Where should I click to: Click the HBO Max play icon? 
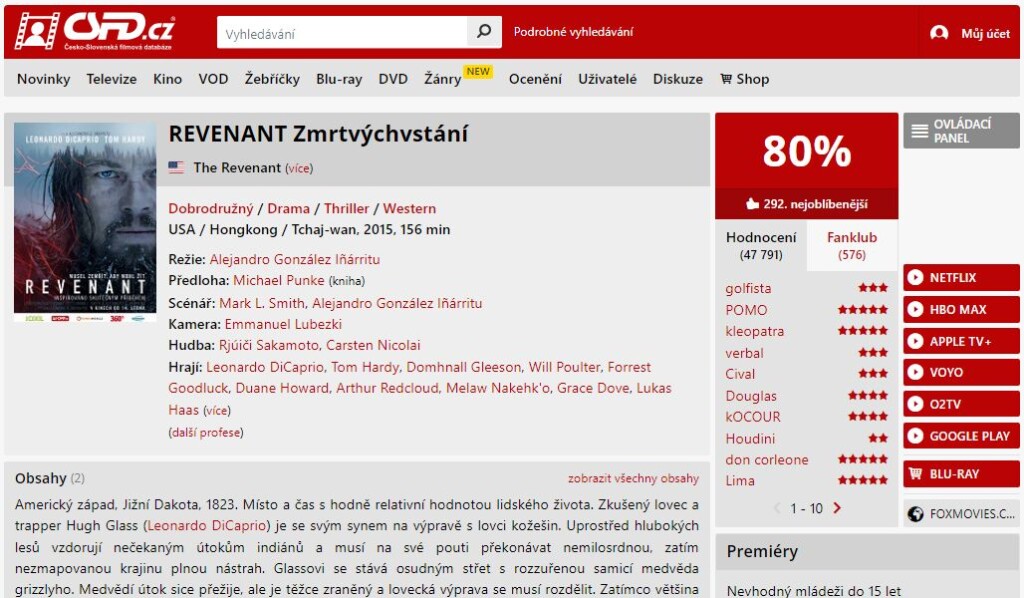click(x=916, y=309)
